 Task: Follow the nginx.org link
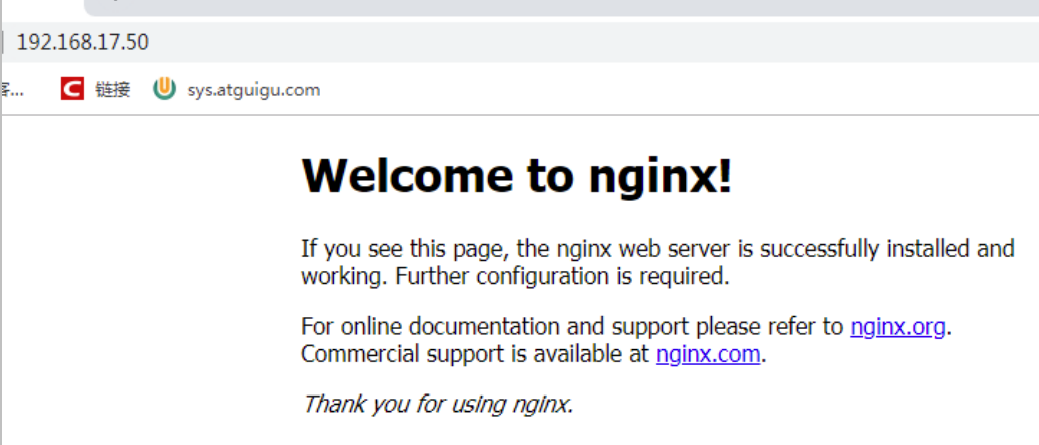(898, 326)
